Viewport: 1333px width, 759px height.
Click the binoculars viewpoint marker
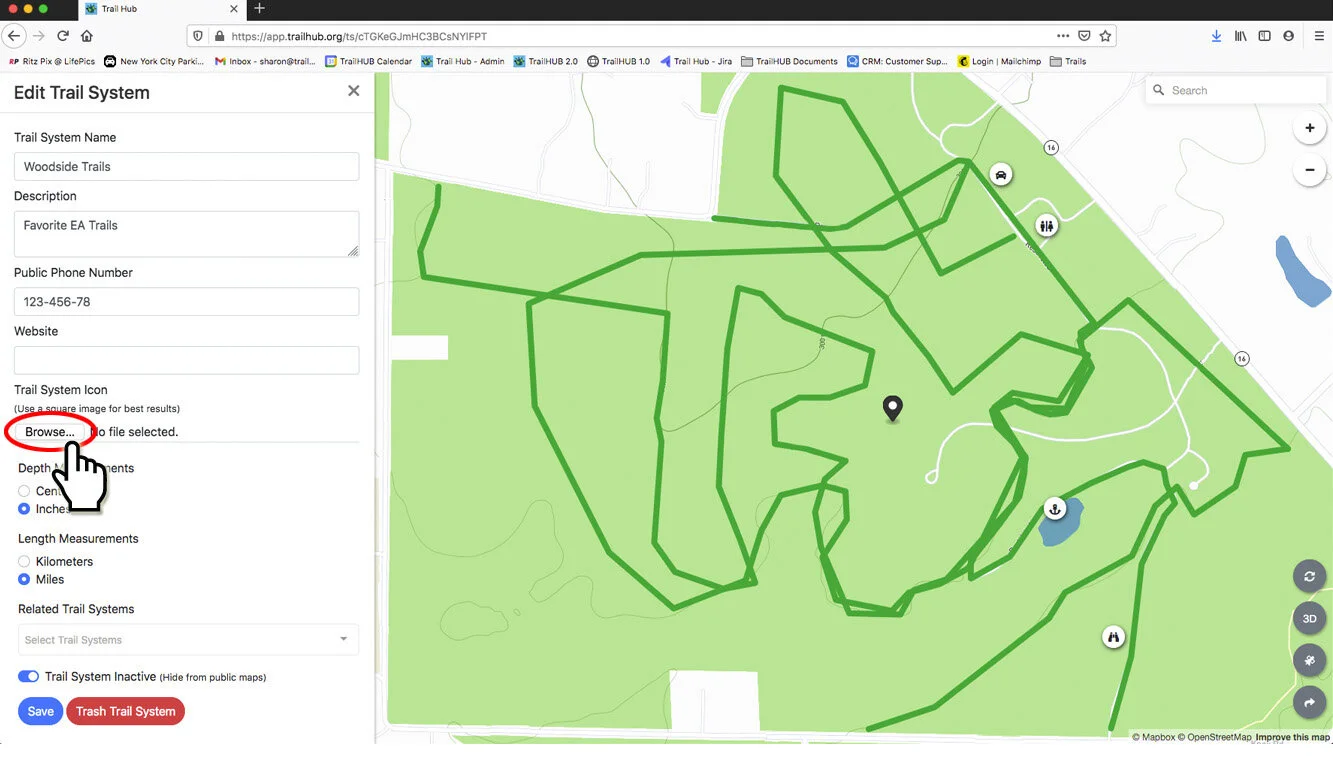[1113, 637]
